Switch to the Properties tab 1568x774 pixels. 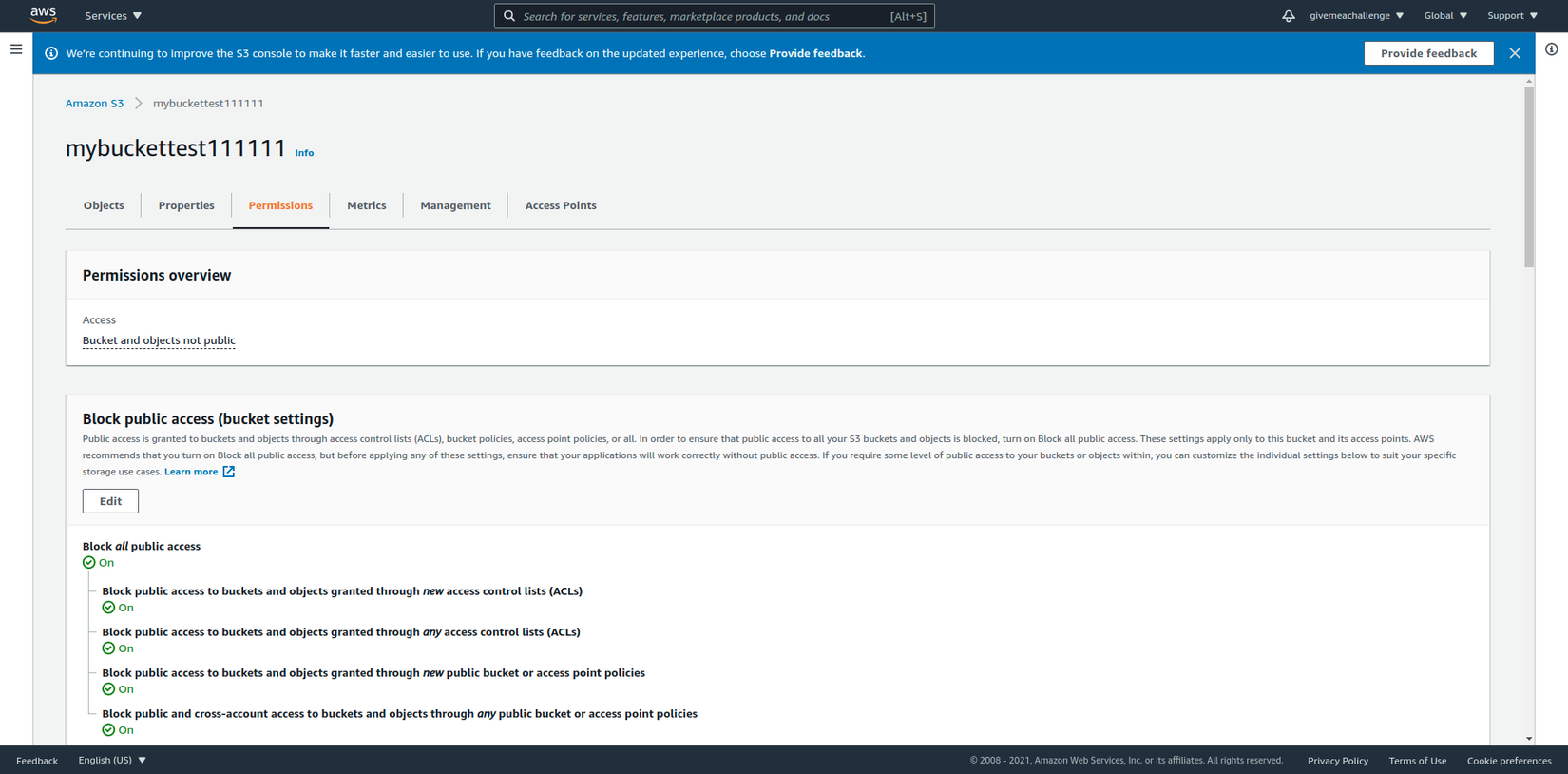pos(186,205)
